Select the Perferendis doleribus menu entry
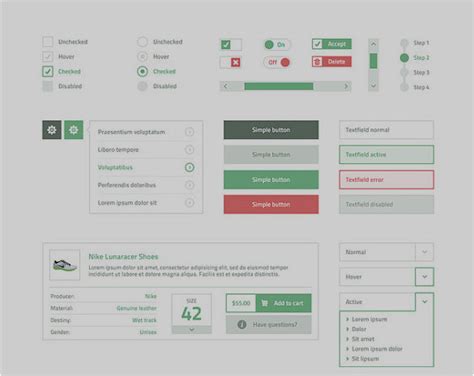474x376 pixels. click(x=146, y=185)
